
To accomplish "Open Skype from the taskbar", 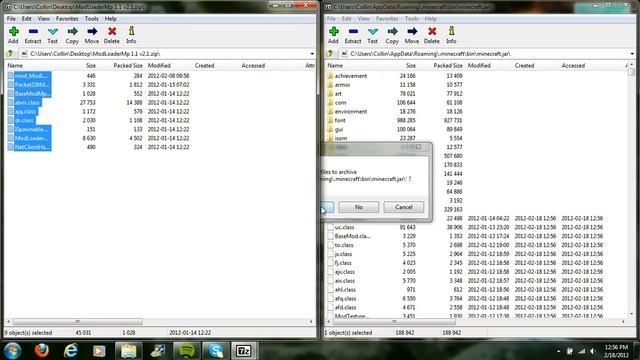I will tap(216, 351).
